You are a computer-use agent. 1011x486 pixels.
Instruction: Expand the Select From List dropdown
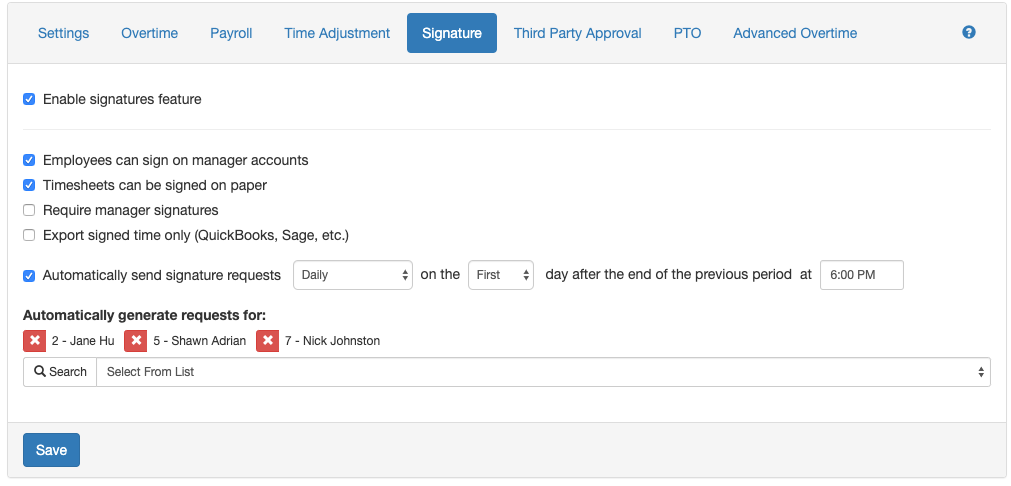(x=543, y=372)
